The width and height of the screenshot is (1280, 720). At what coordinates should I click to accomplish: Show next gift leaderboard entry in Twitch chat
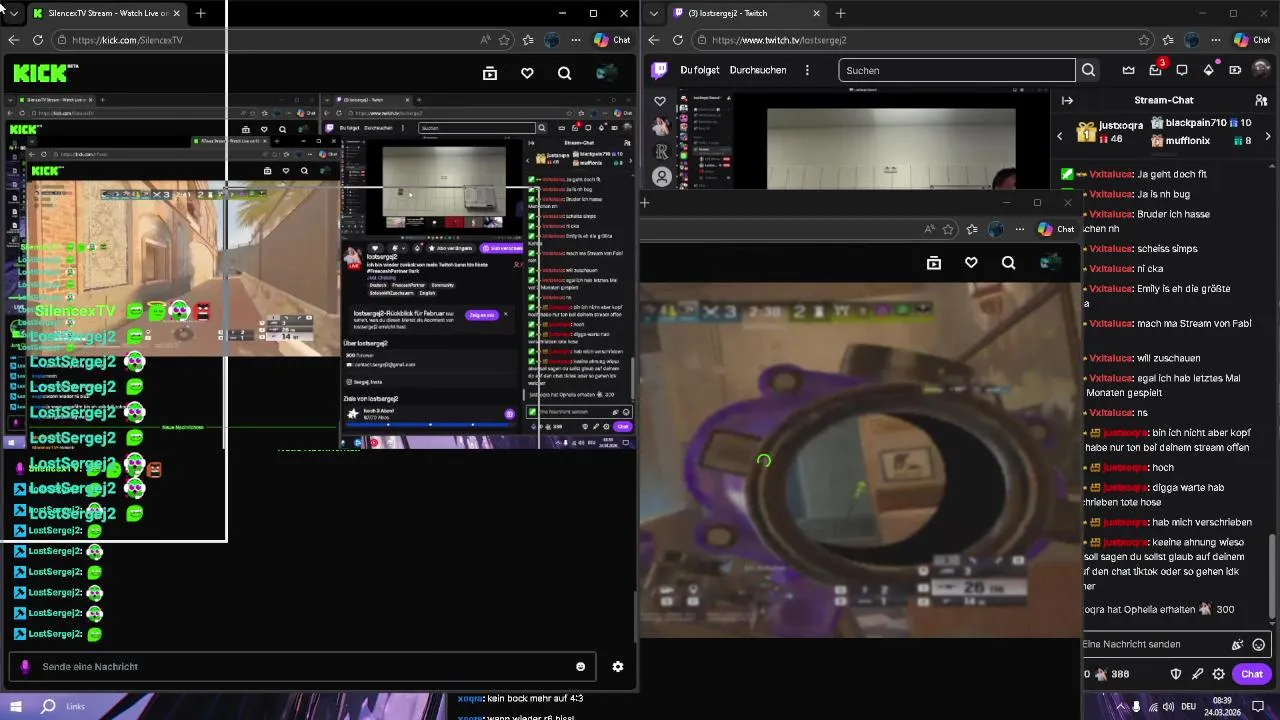pos(1268,136)
